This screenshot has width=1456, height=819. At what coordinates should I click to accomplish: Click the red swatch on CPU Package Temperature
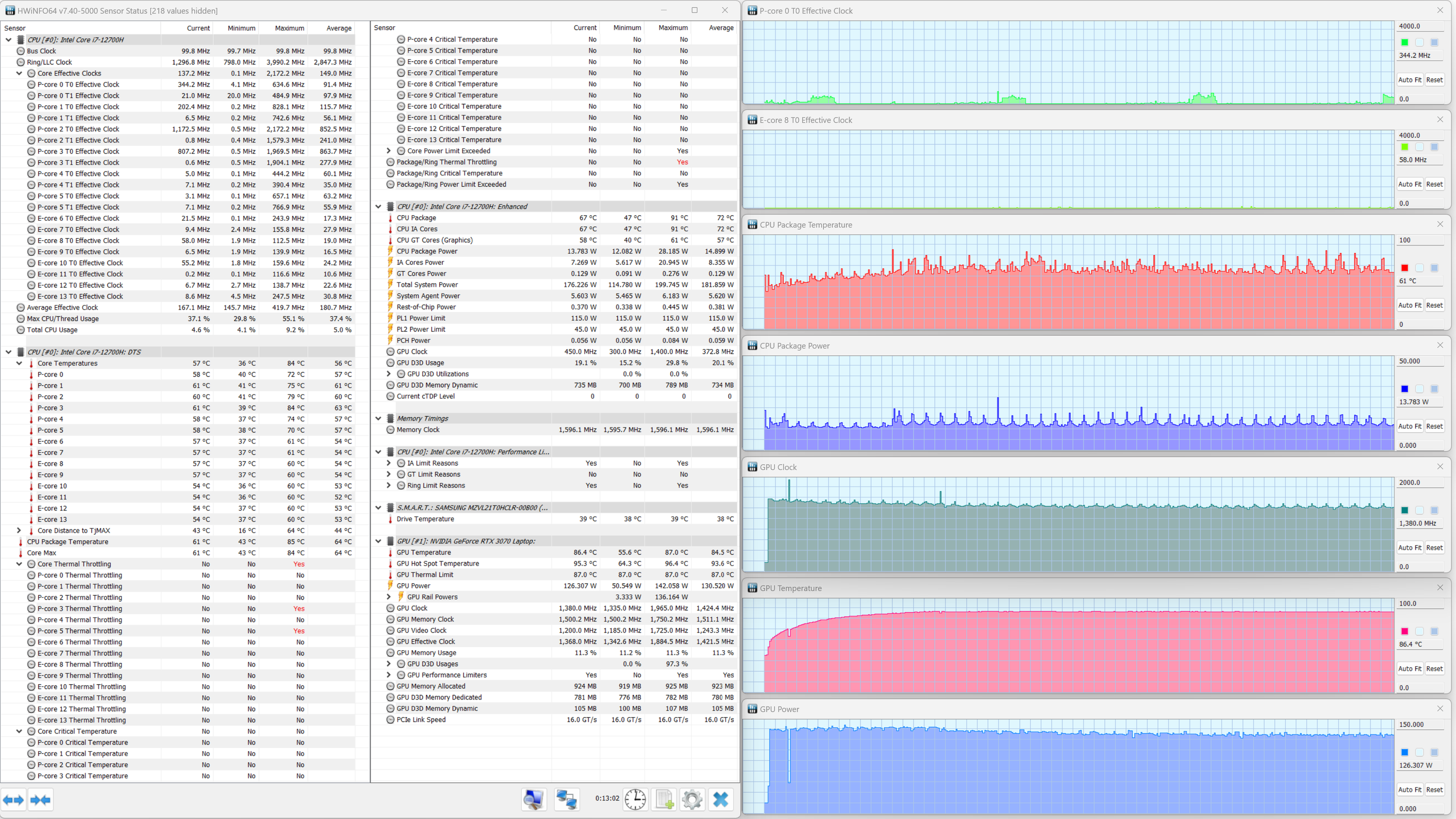click(1405, 268)
